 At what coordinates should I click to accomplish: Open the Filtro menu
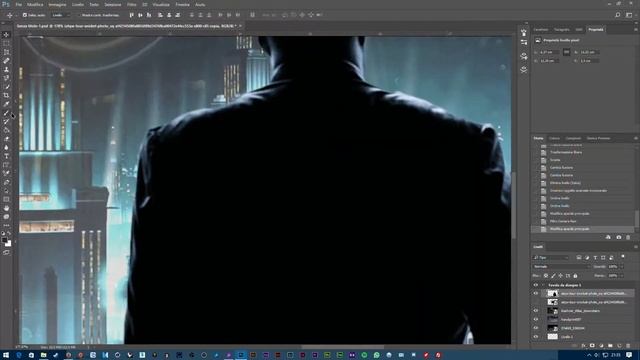coord(131,4)
